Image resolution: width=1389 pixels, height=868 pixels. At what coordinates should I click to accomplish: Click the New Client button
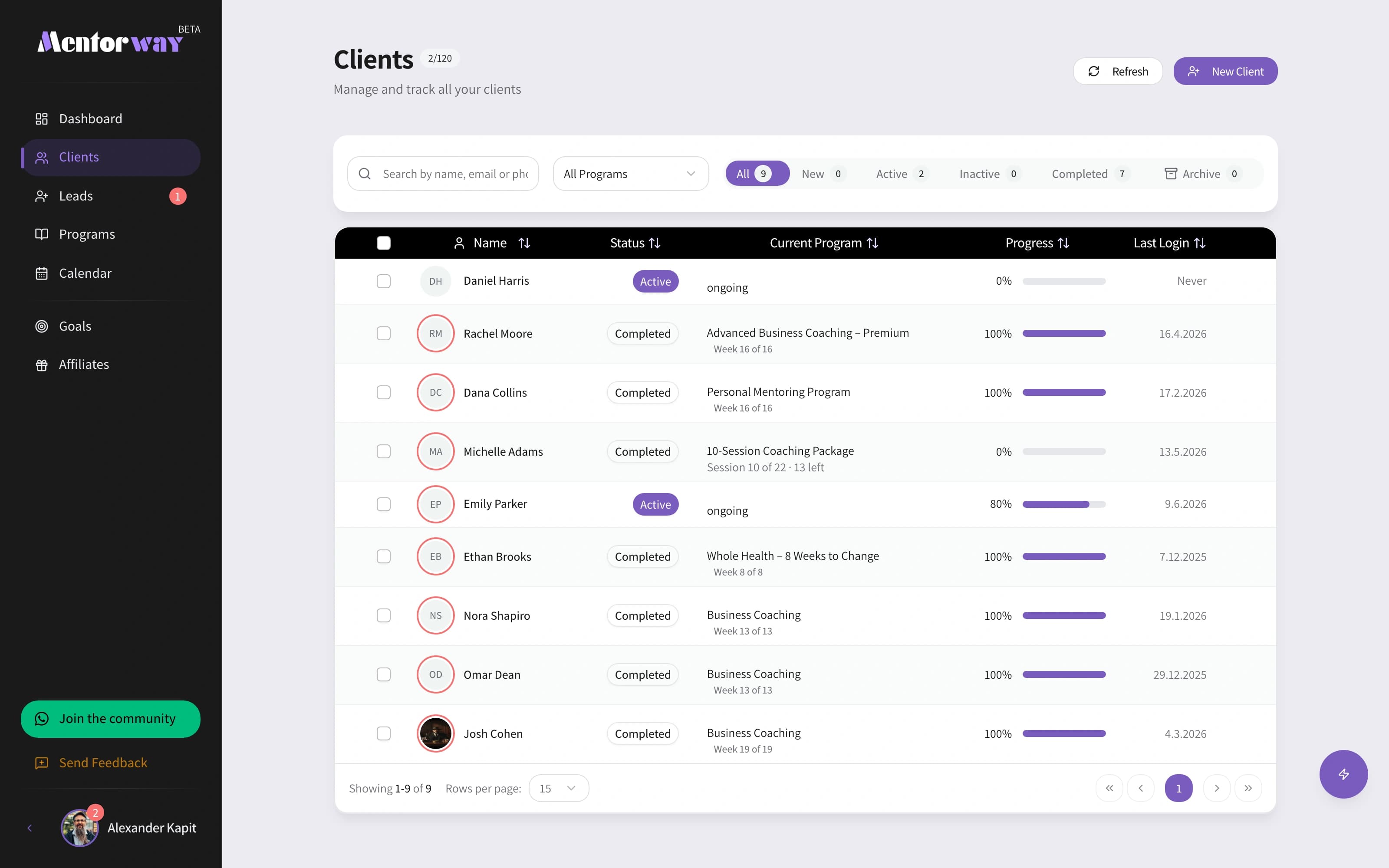[x=1225, y=71]
